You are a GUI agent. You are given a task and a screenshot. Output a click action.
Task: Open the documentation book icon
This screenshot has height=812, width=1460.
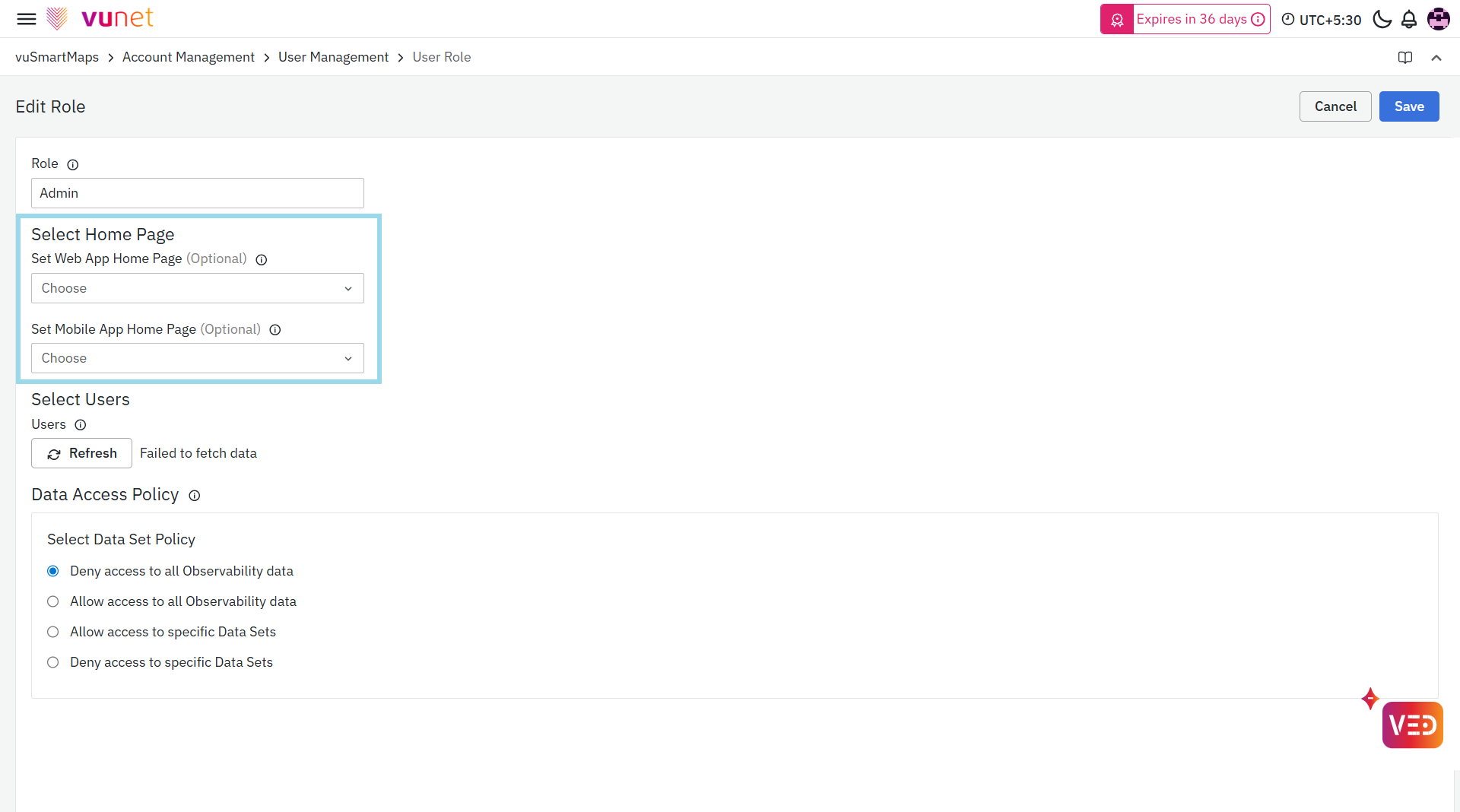(1405, 58)
